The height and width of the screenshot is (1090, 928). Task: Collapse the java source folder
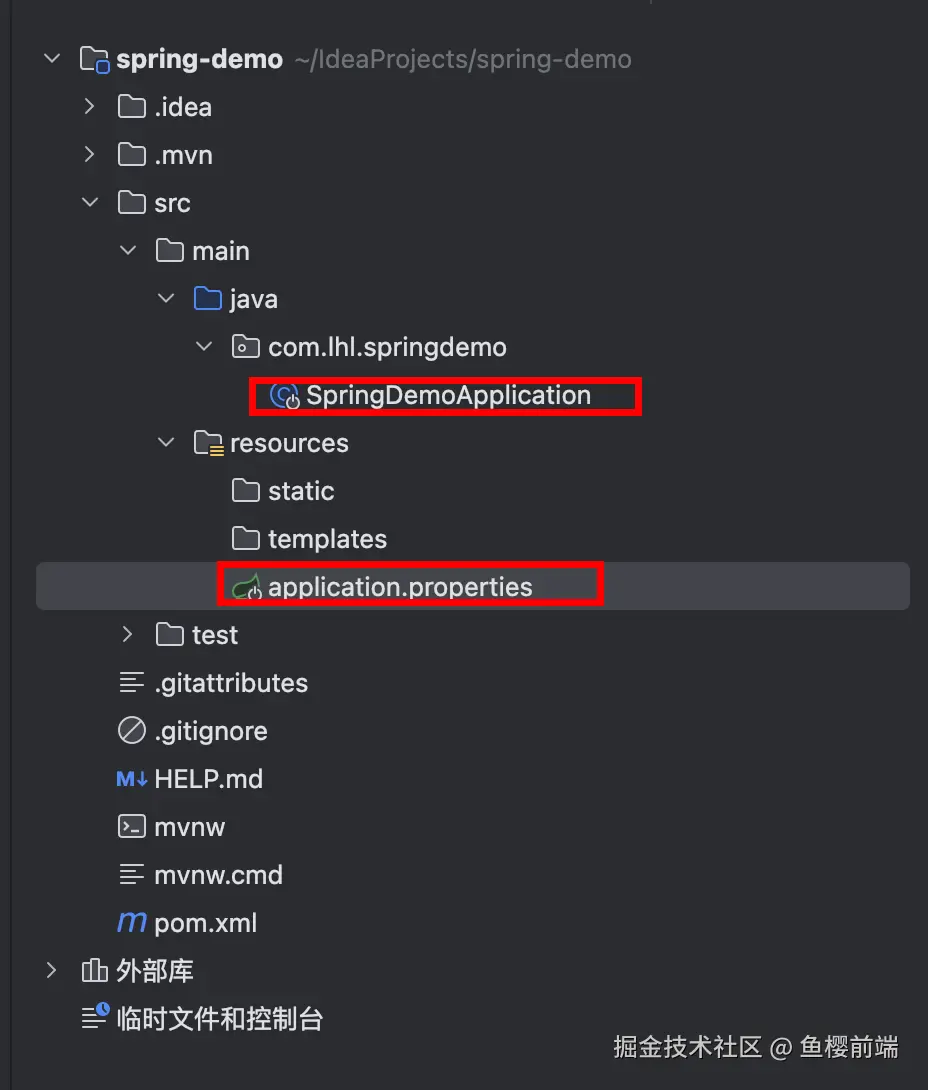[x=166, y=299]
